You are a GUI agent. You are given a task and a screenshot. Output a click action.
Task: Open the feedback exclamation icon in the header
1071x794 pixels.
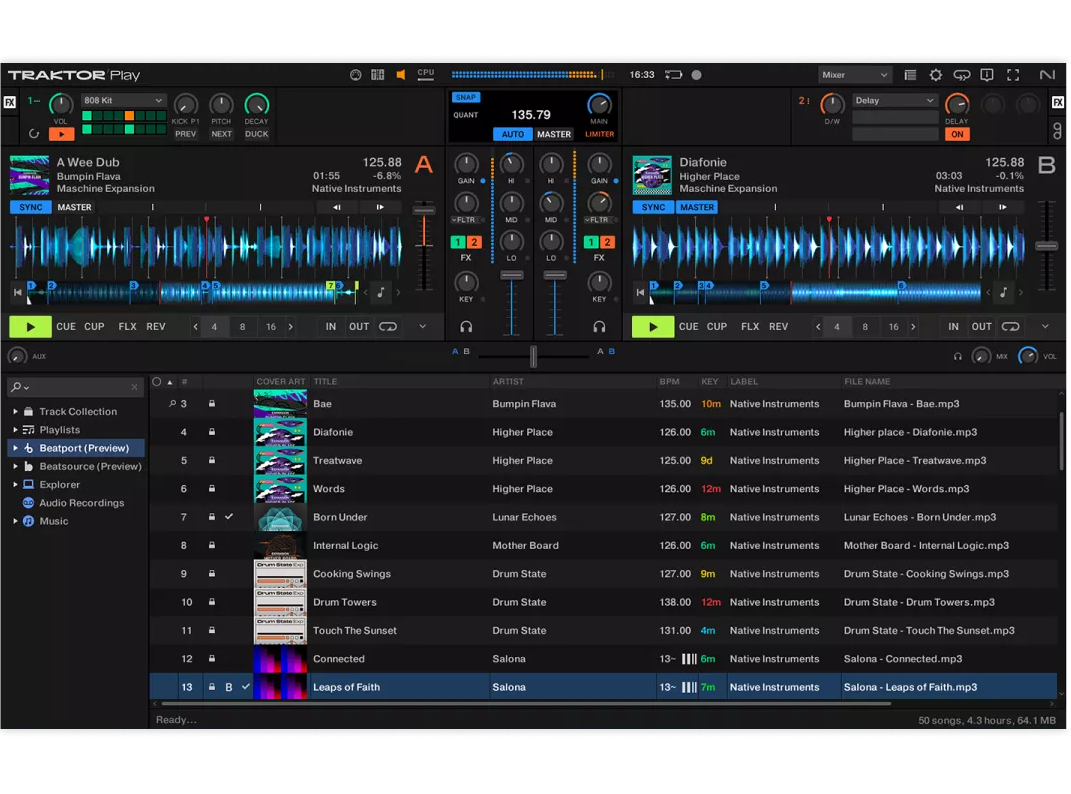click(987, 74)
